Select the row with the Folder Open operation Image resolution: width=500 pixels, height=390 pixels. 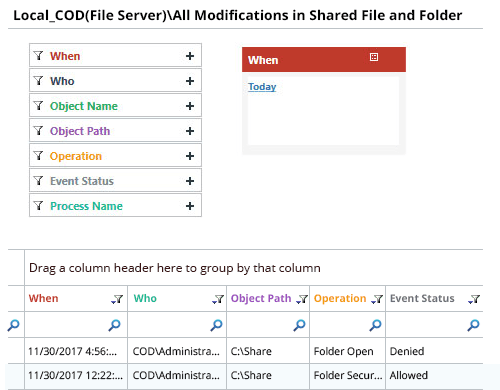pyautogui.click(x=246, y=351)
